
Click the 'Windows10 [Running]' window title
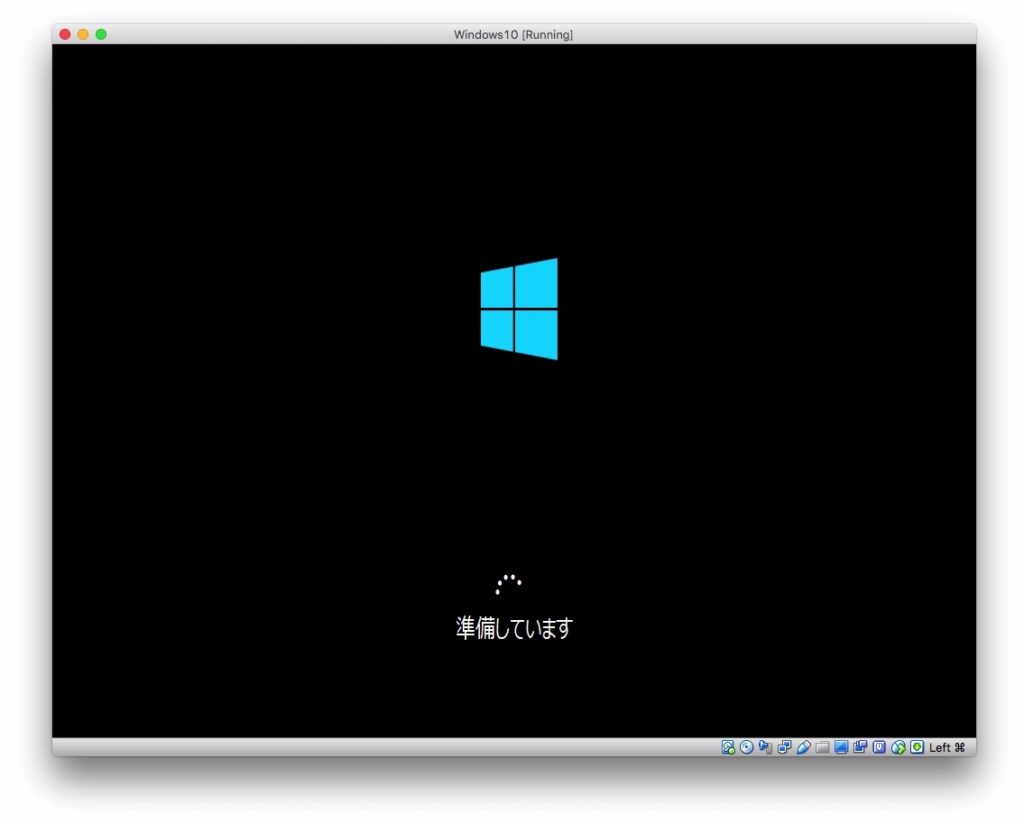tap(513, 35)
